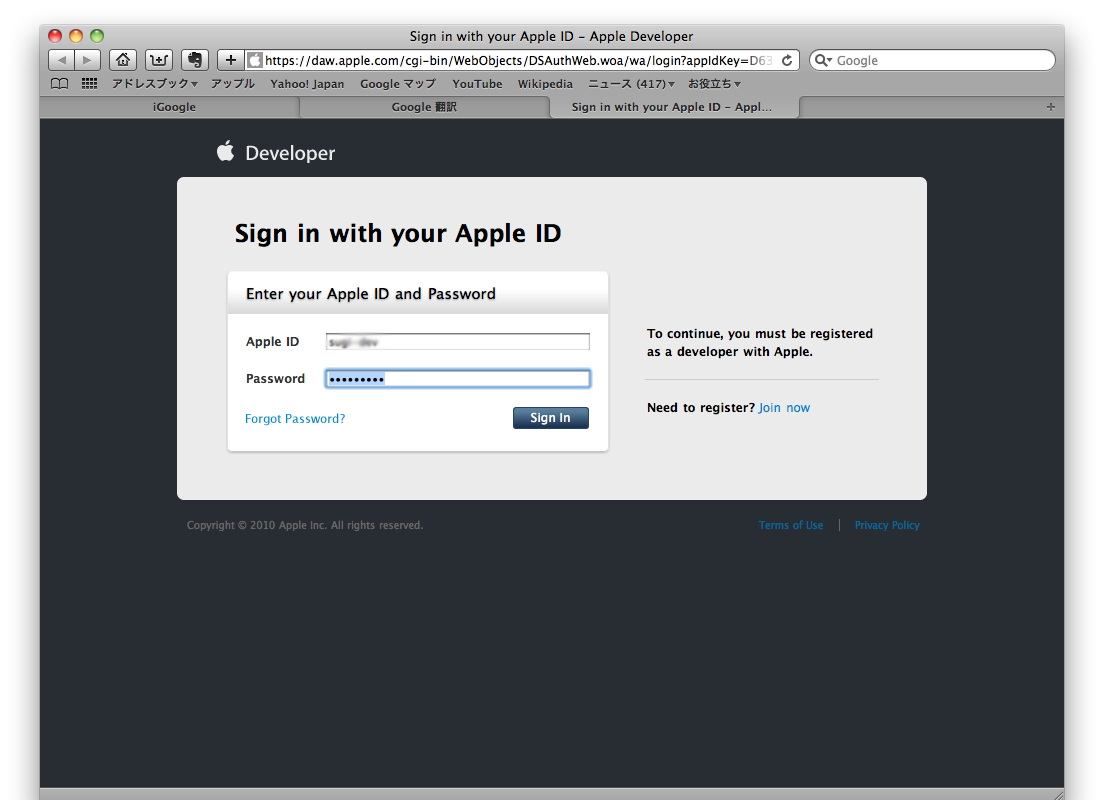This screenshot has width=1104, height=800.
Task: Open the bookmarks book icon
Action: [60, 84]
